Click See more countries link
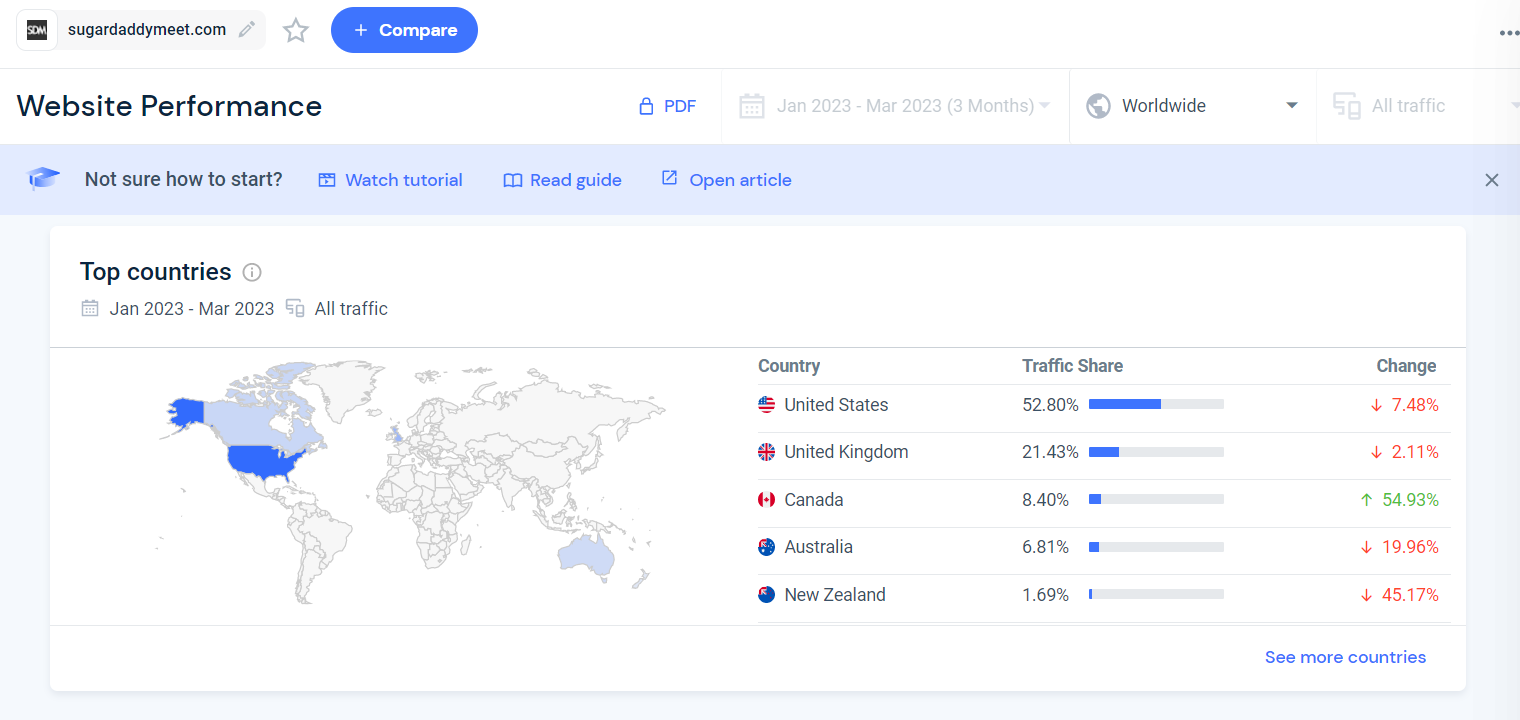This screenshot has height=720, width=1520. pyautogui.click(x=1345, y=657)
